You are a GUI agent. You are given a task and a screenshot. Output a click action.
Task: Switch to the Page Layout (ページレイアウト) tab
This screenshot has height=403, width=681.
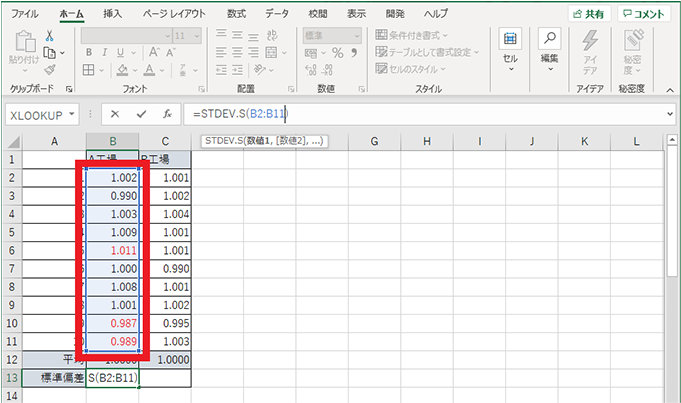pos(175,14)
